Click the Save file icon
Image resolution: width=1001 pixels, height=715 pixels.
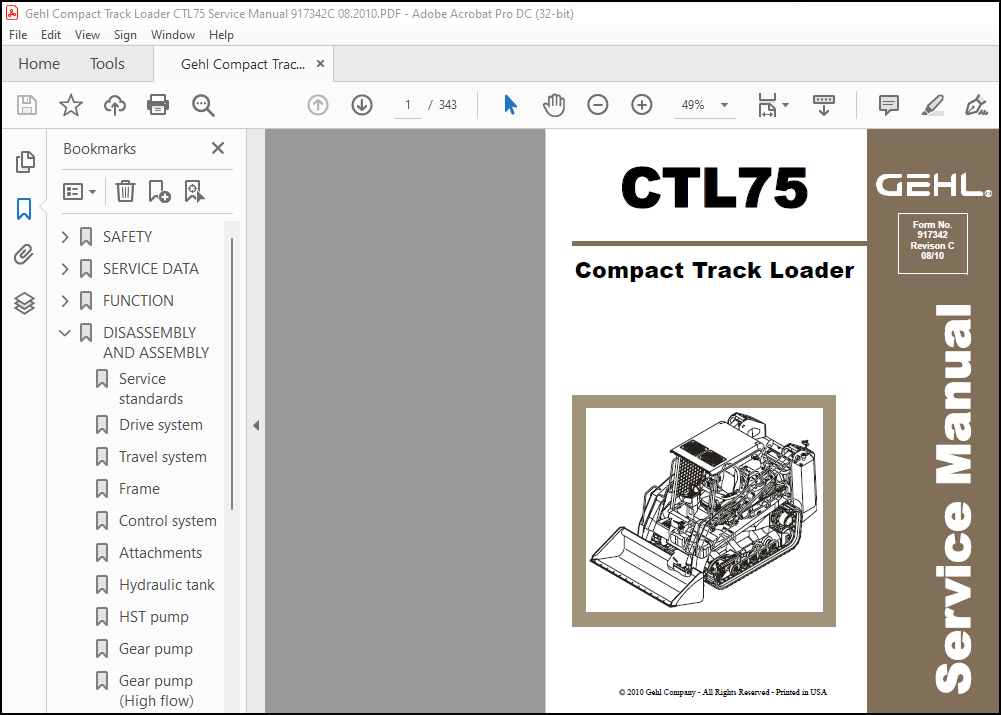tap(27, 105)
